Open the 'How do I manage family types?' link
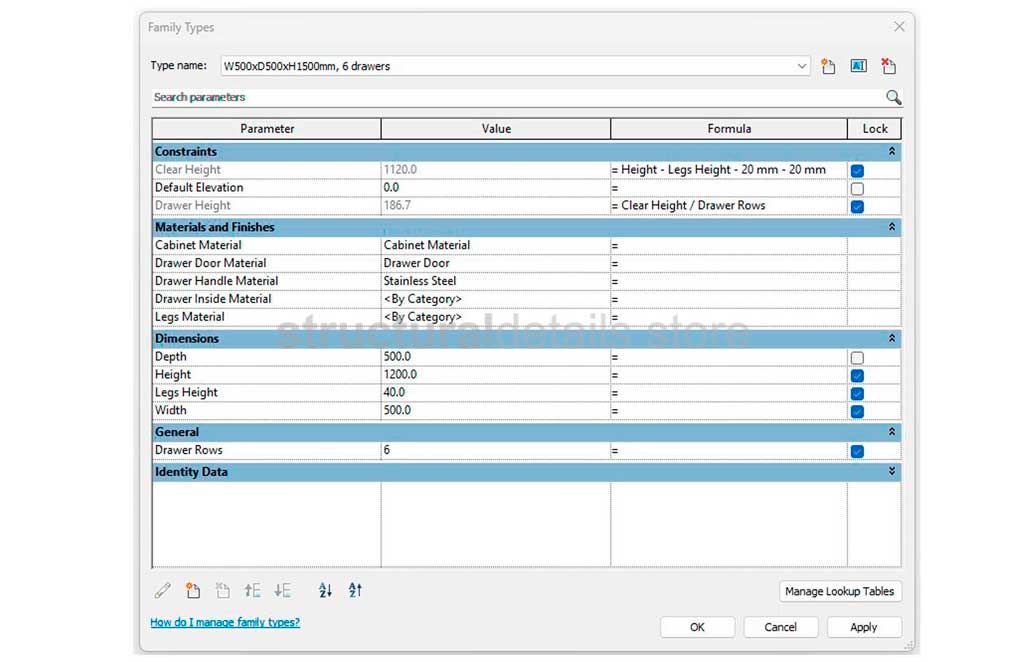 coord(225,622)
